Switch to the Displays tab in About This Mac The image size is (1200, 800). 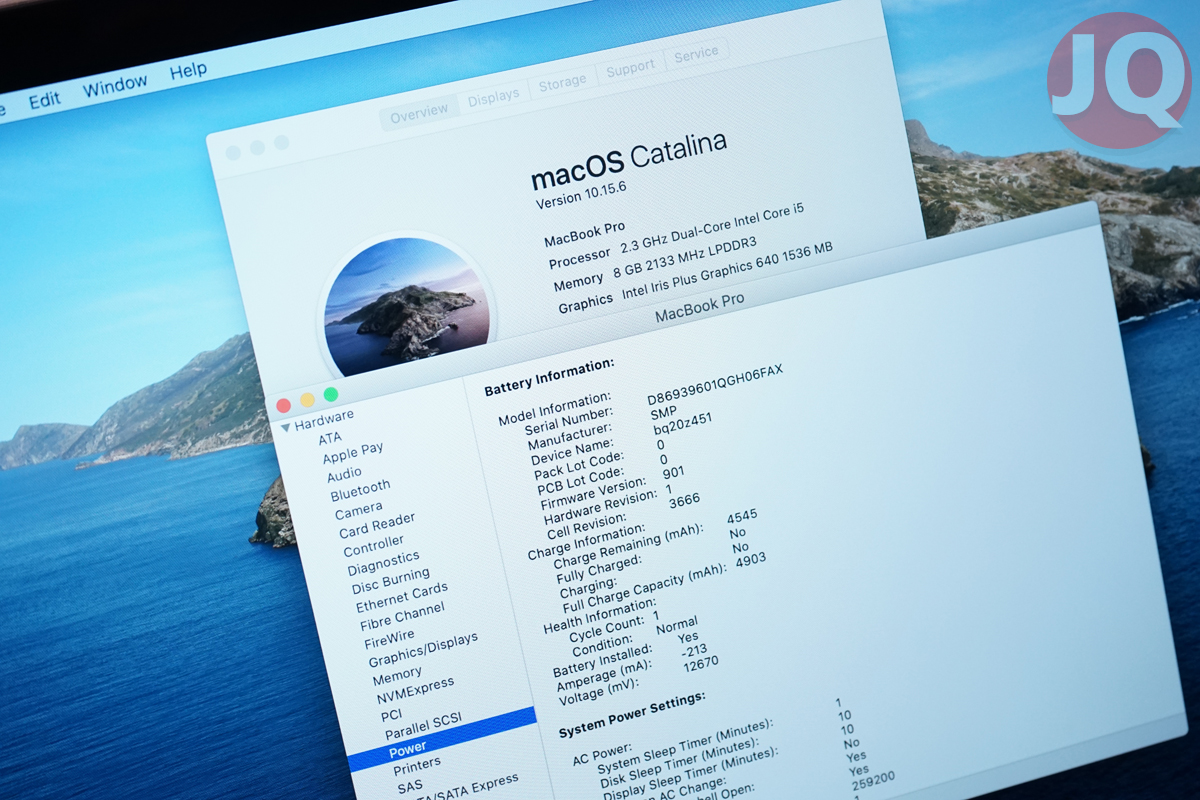tap(493, 96)
